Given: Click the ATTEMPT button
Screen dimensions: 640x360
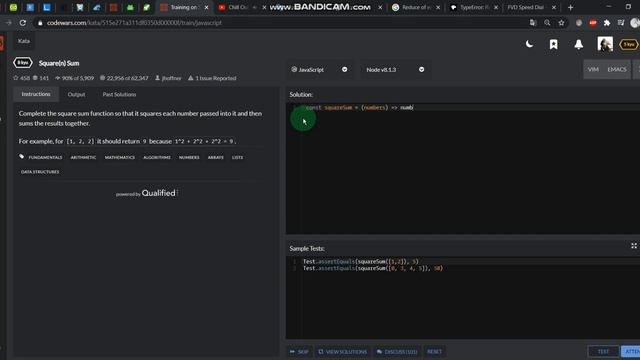Looking at the screenshot, I should click(631, 351).
